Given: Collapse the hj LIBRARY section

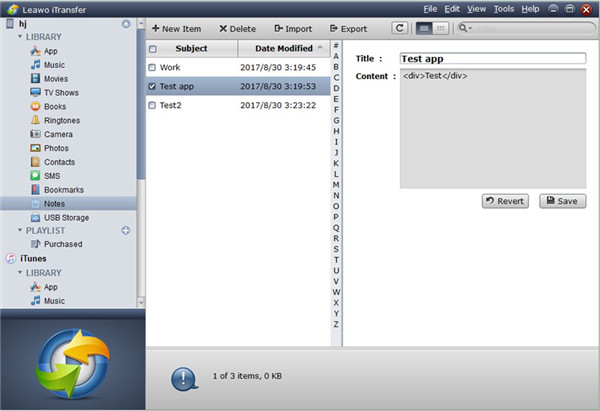Looking at the screenshot, I should pos(20,37).
